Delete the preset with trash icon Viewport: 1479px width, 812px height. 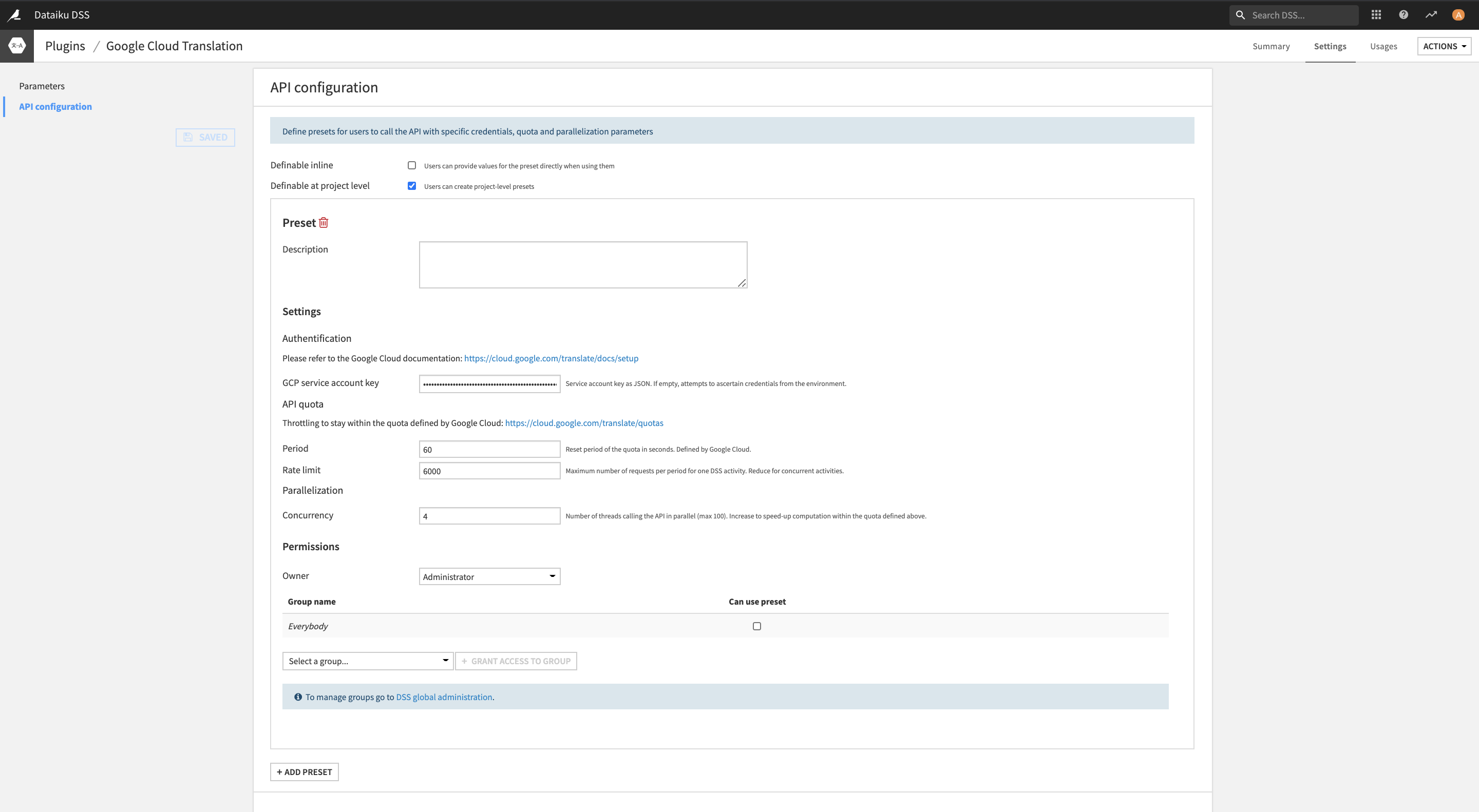click(323, 223)
